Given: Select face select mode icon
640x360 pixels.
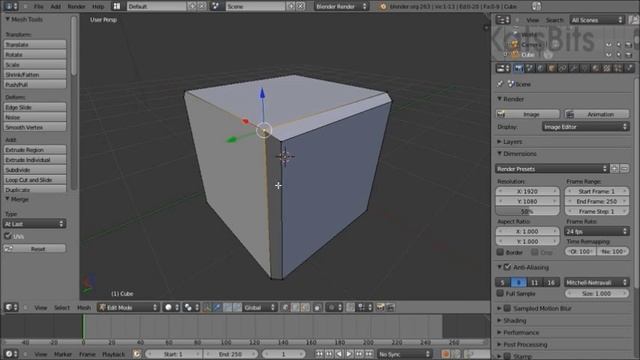Looking at the screenshot, I should click(305, 307).
